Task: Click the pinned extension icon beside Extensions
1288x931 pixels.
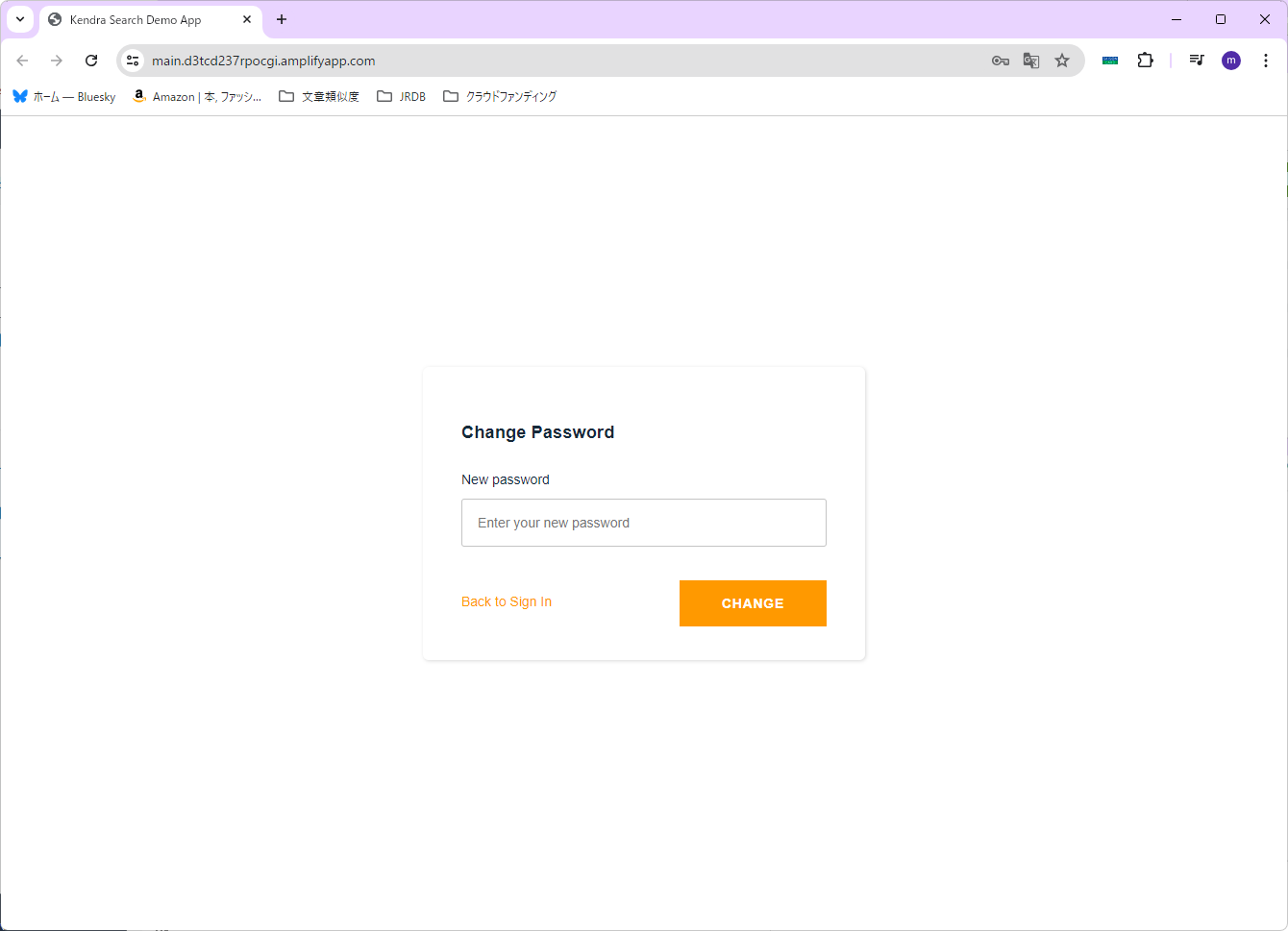Action: [1110, 61]
